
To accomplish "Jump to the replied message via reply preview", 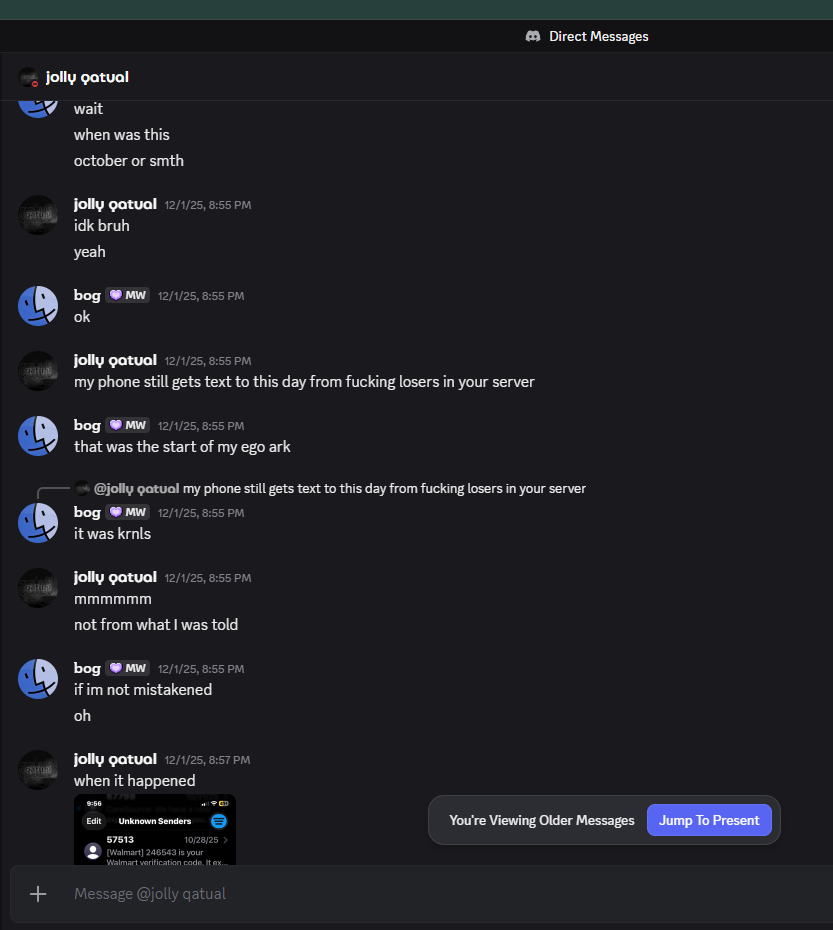I will tap(384, 489).
